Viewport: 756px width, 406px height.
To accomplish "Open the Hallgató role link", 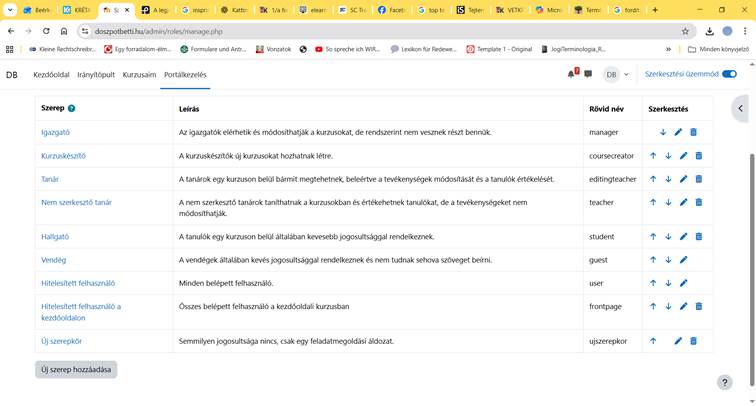I will coord(55,236).
